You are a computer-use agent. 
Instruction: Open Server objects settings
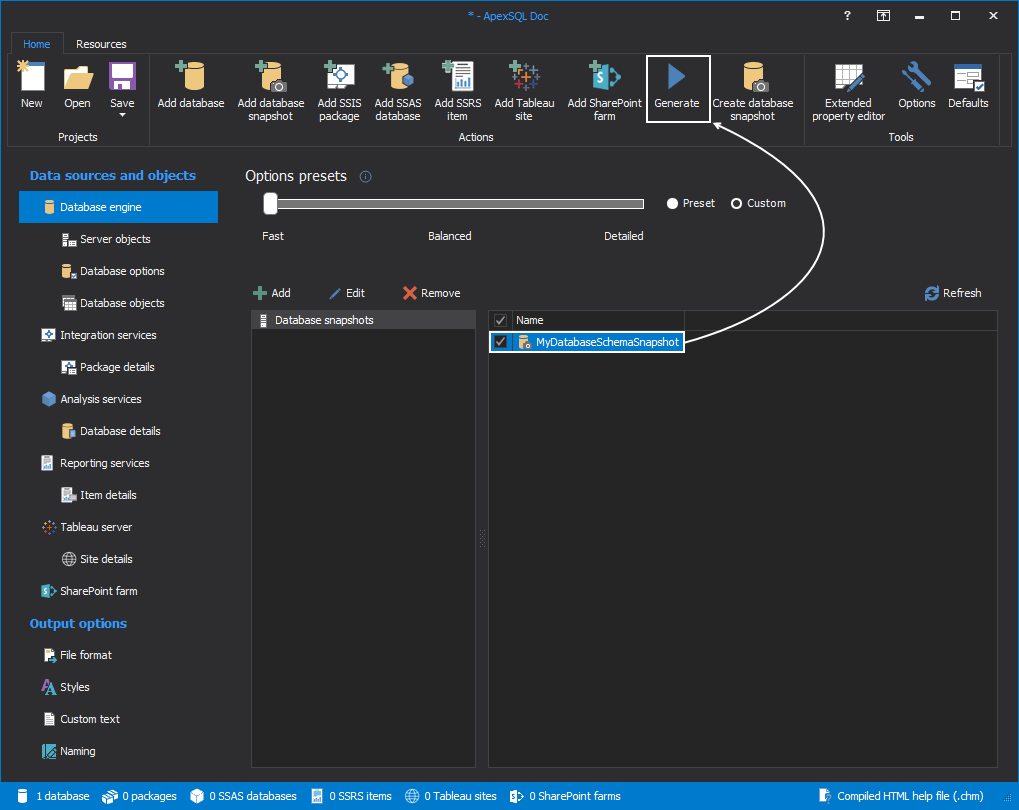(106, 239)
